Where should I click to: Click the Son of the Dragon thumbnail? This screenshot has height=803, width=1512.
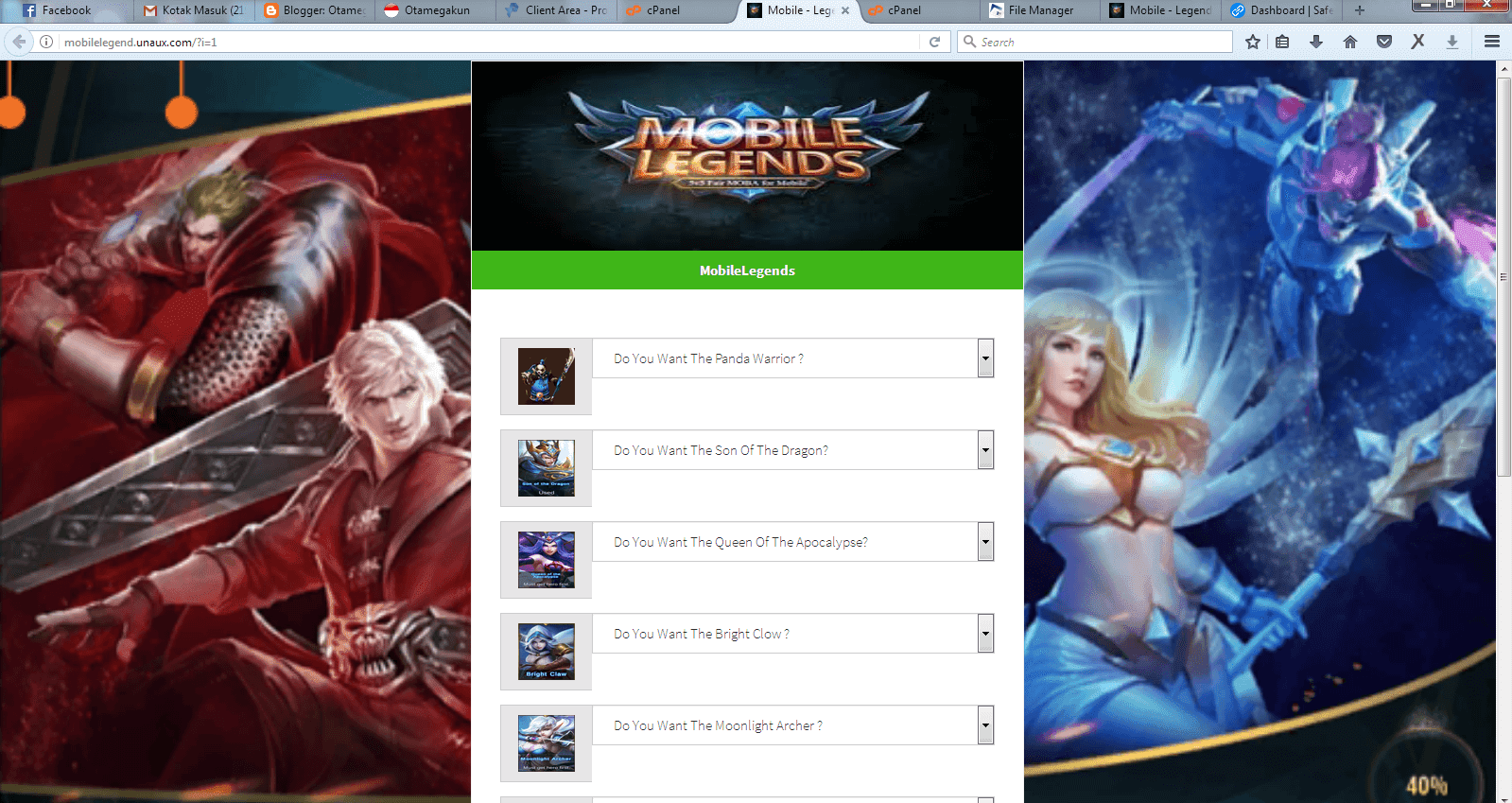point(547,468)
